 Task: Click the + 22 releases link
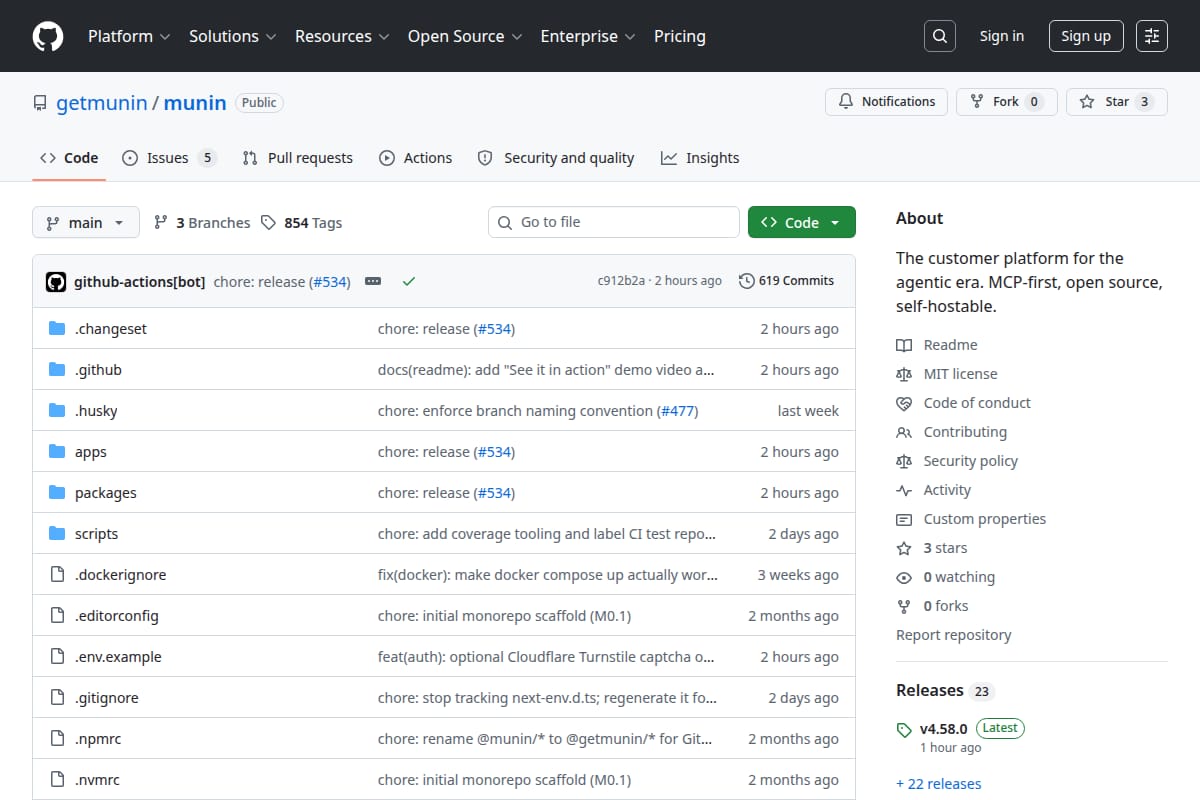(x=938, y=784)
